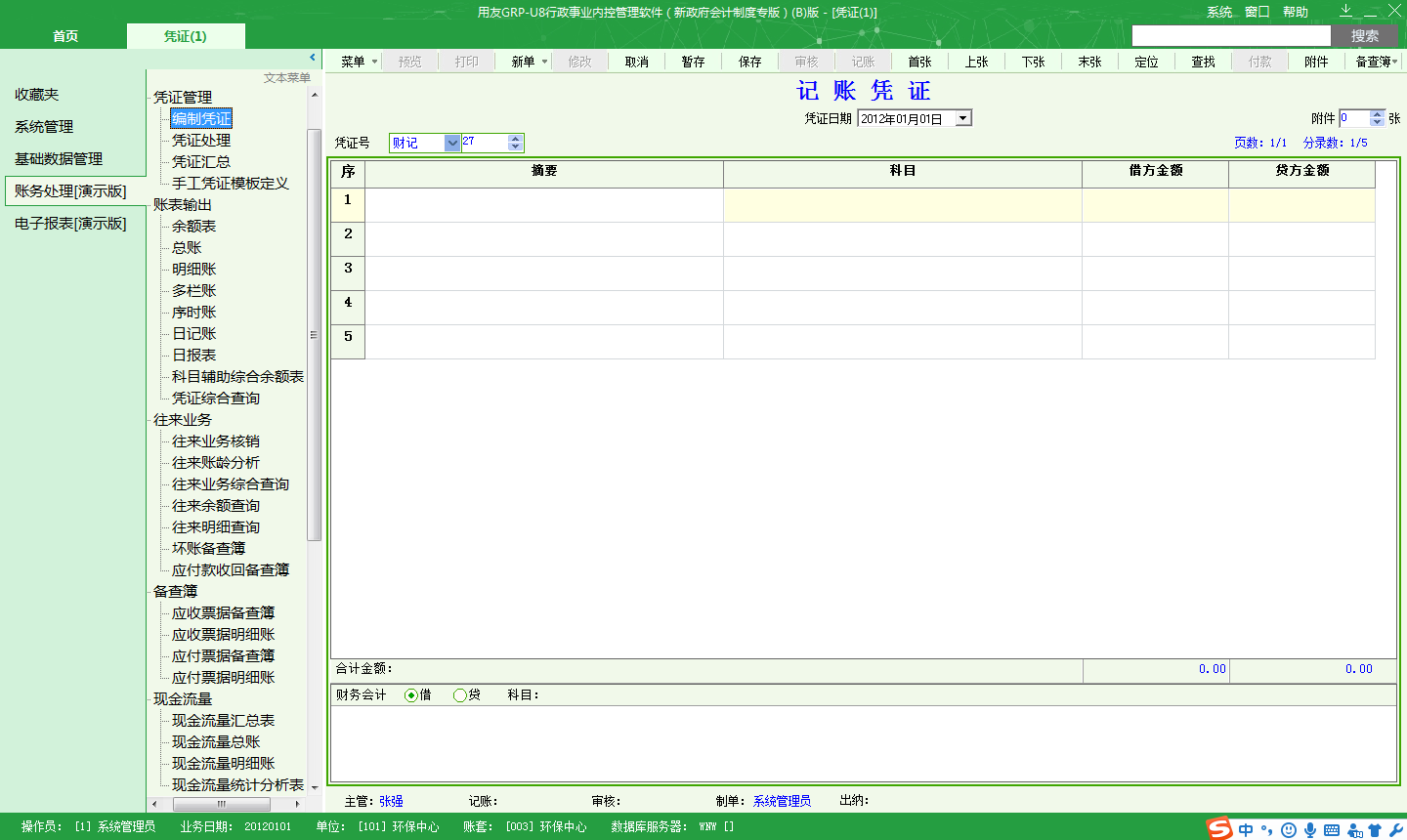Click the attachment count input field
The height and width of the screenshot is (840, 1407).
pyautogui.click(x=1354, y=118)
